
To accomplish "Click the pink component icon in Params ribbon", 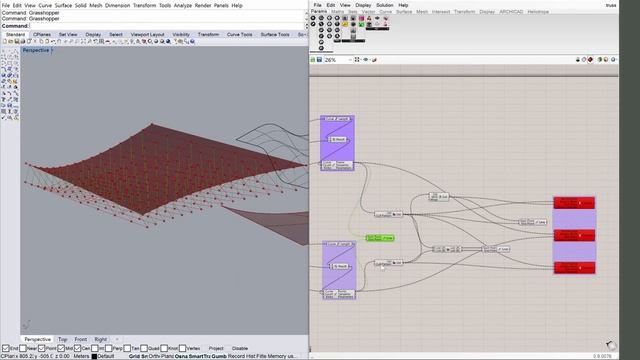I will pyautogui.click(x=361, y=18).
